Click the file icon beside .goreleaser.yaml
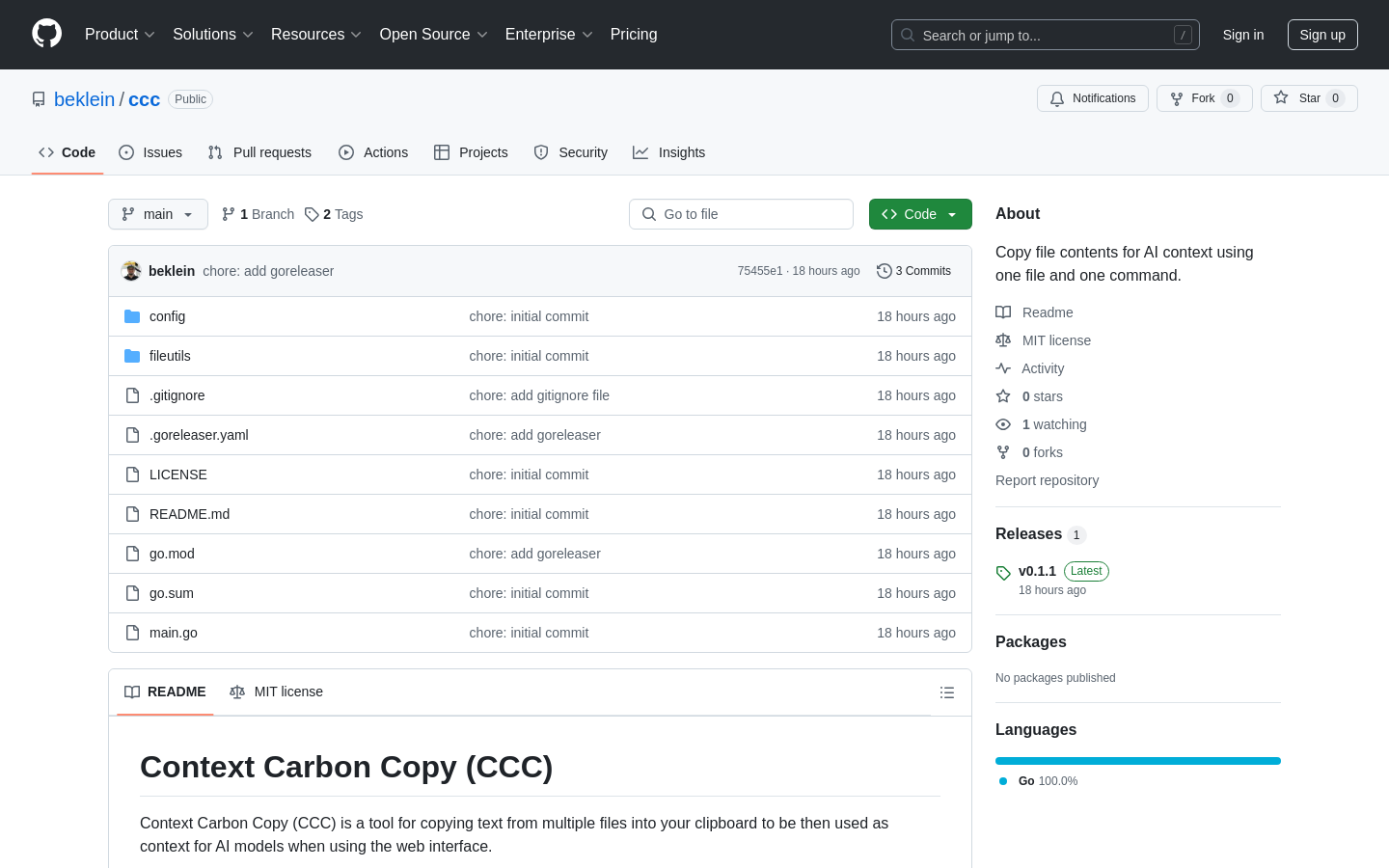The height and width of the screenshot is (868, 1389). [x=132, y=435]
